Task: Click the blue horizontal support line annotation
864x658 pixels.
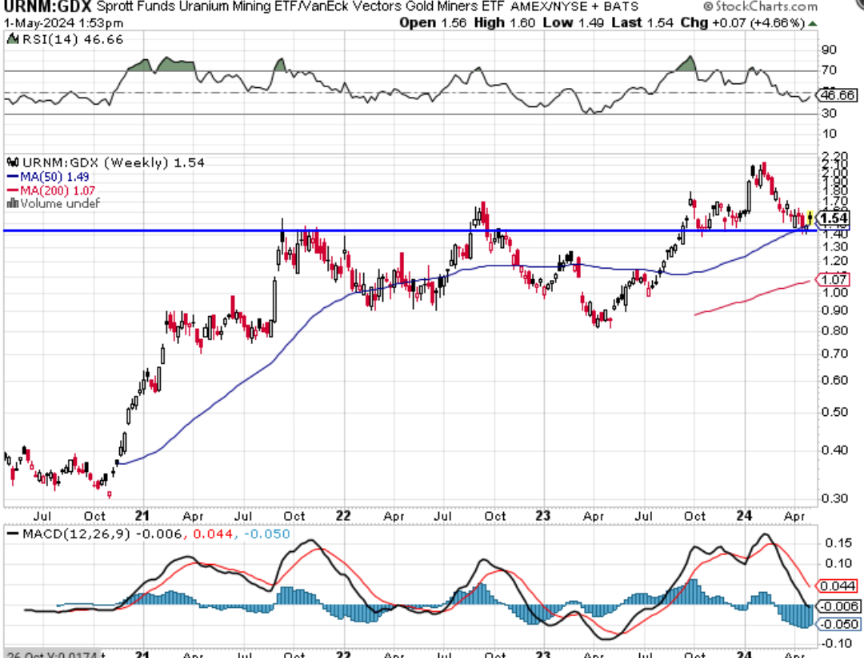Action: pos(411,230)
